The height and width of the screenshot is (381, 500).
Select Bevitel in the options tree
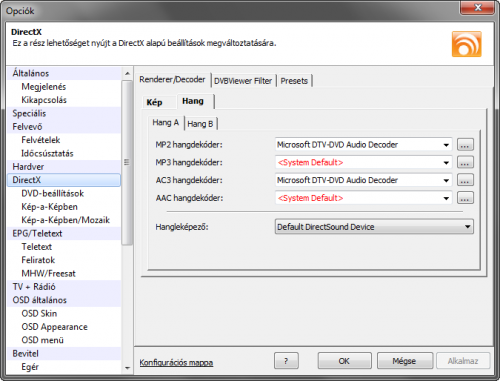coord(64,353)
